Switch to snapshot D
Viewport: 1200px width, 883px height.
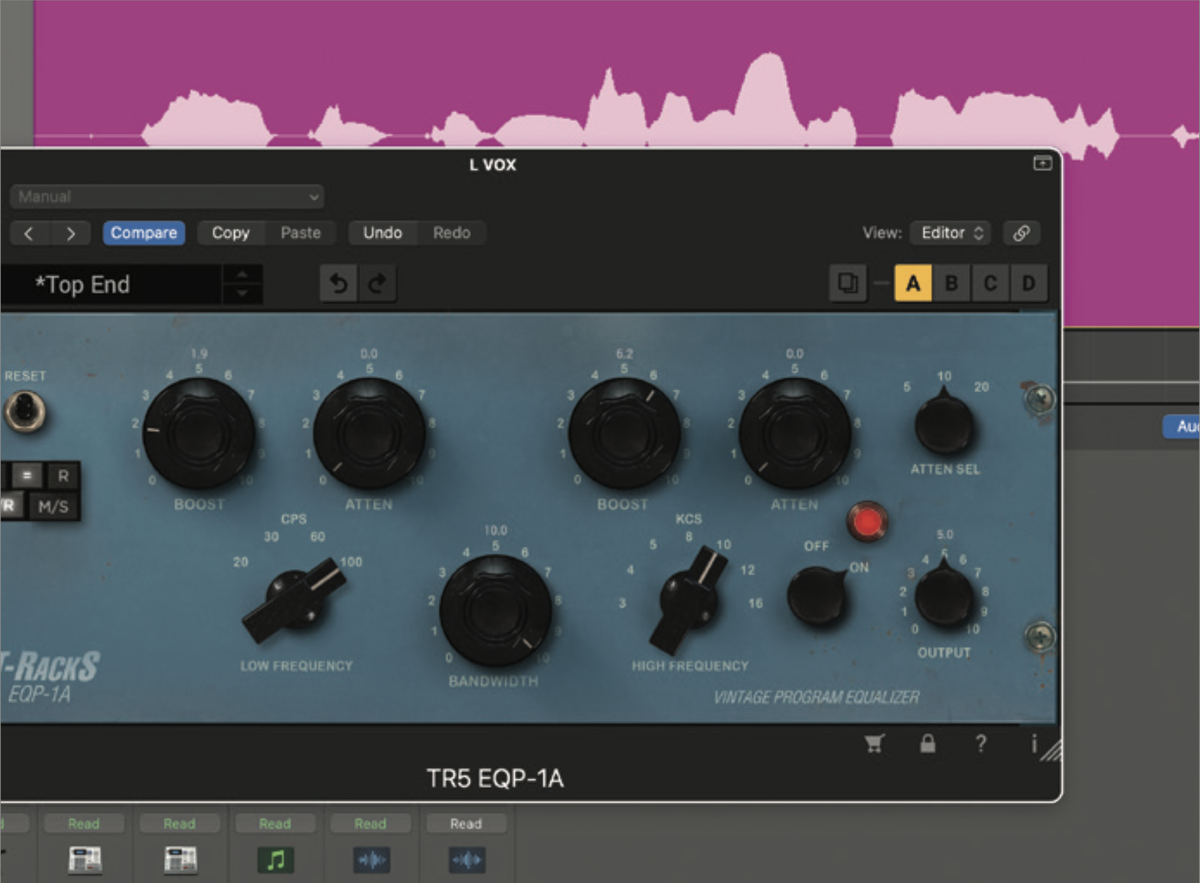coord(1028,283)
